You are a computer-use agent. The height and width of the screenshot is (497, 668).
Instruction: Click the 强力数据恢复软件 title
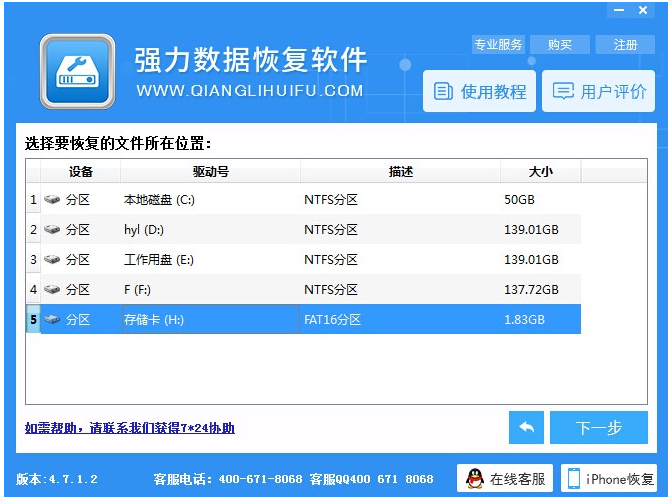[250, 60]
